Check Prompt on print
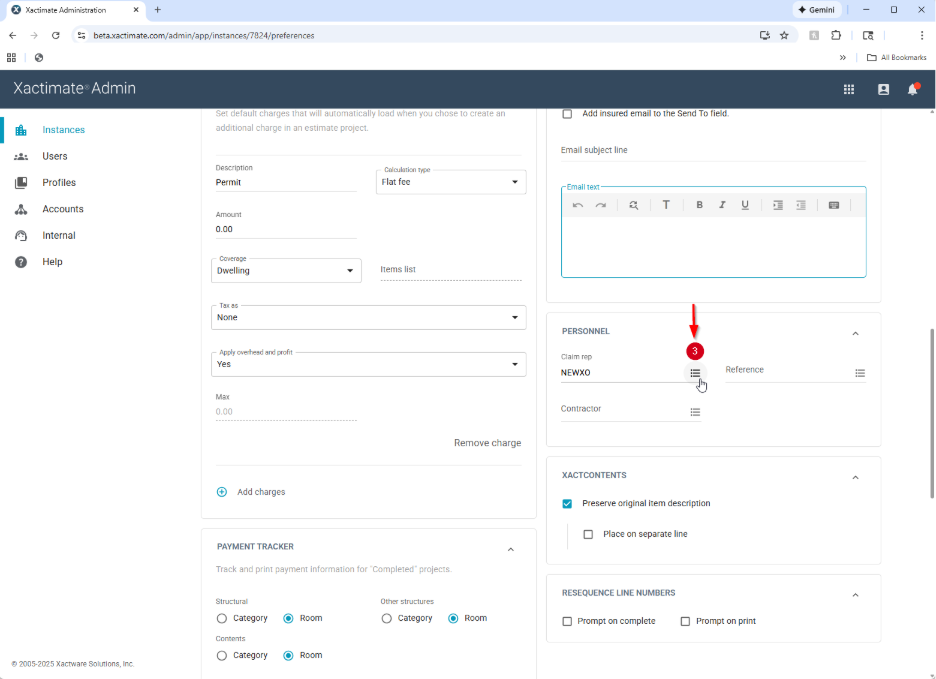 (x=685, y=621)
